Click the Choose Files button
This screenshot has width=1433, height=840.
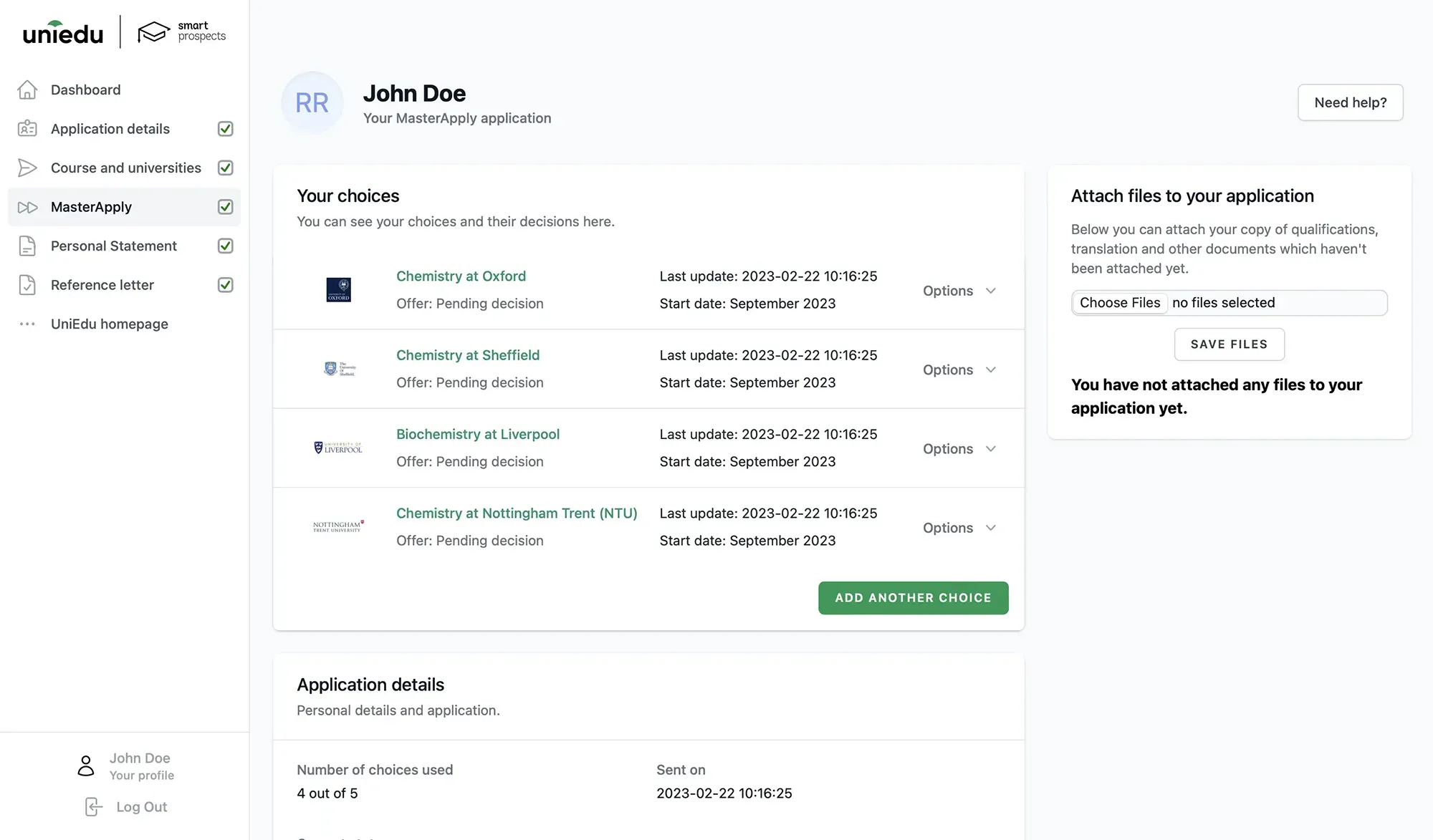click(1120, 303)
